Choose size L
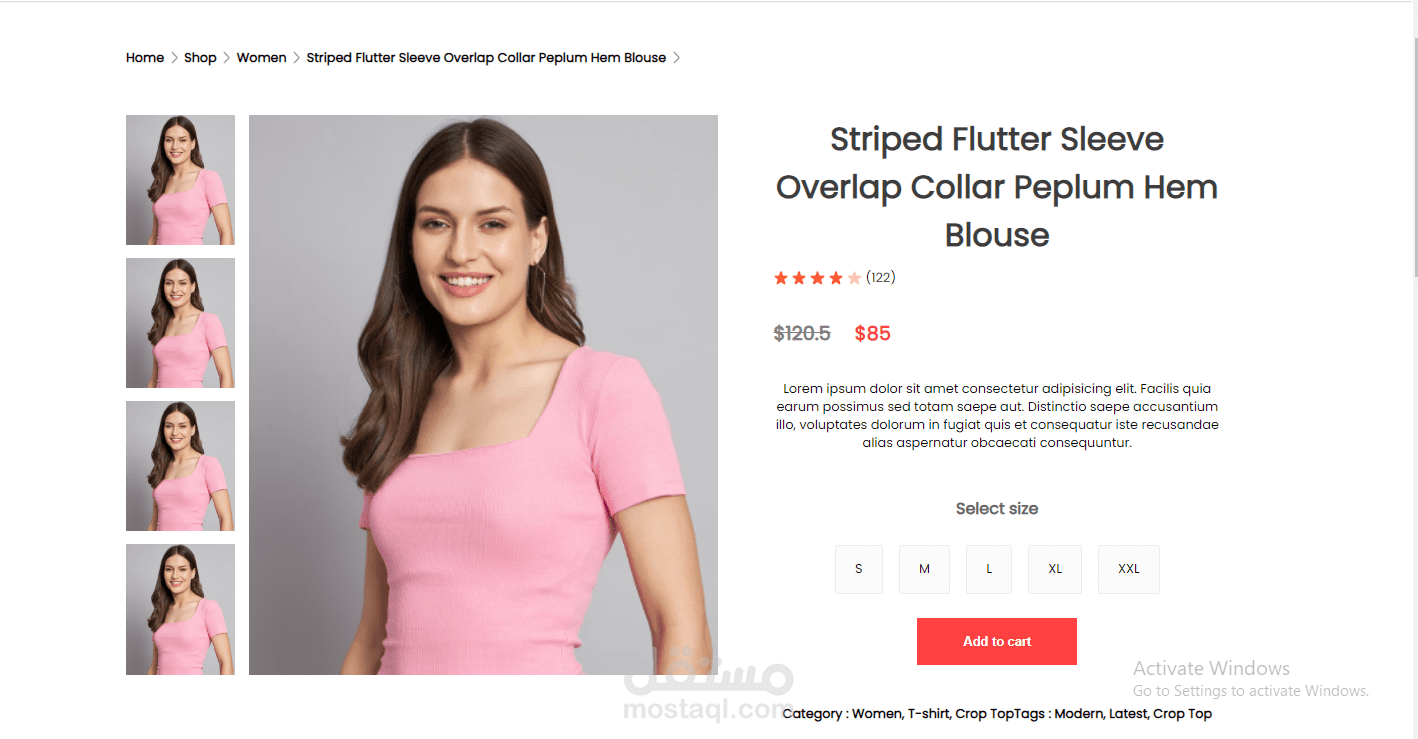This screenshot has height=739, width=1418. click(x=989, y=569)
